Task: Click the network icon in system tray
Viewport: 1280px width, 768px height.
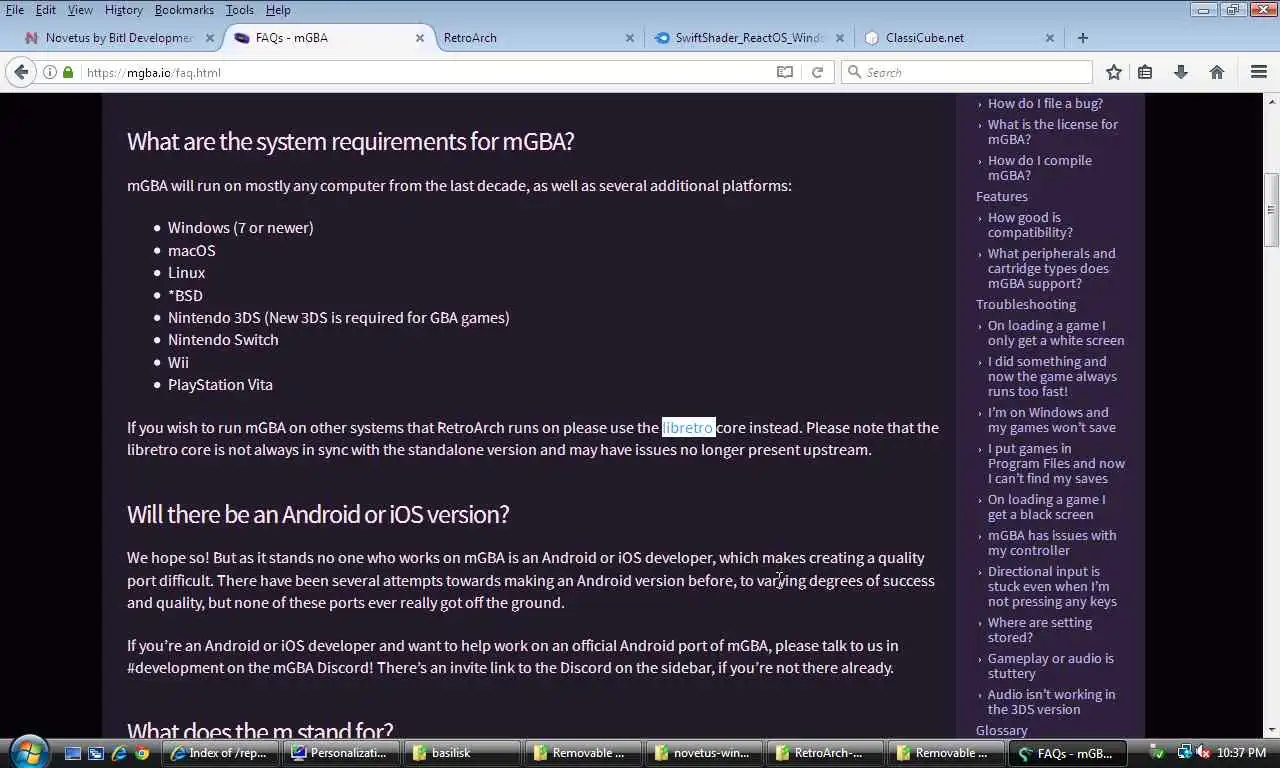Action: (x=1185, y=753)
